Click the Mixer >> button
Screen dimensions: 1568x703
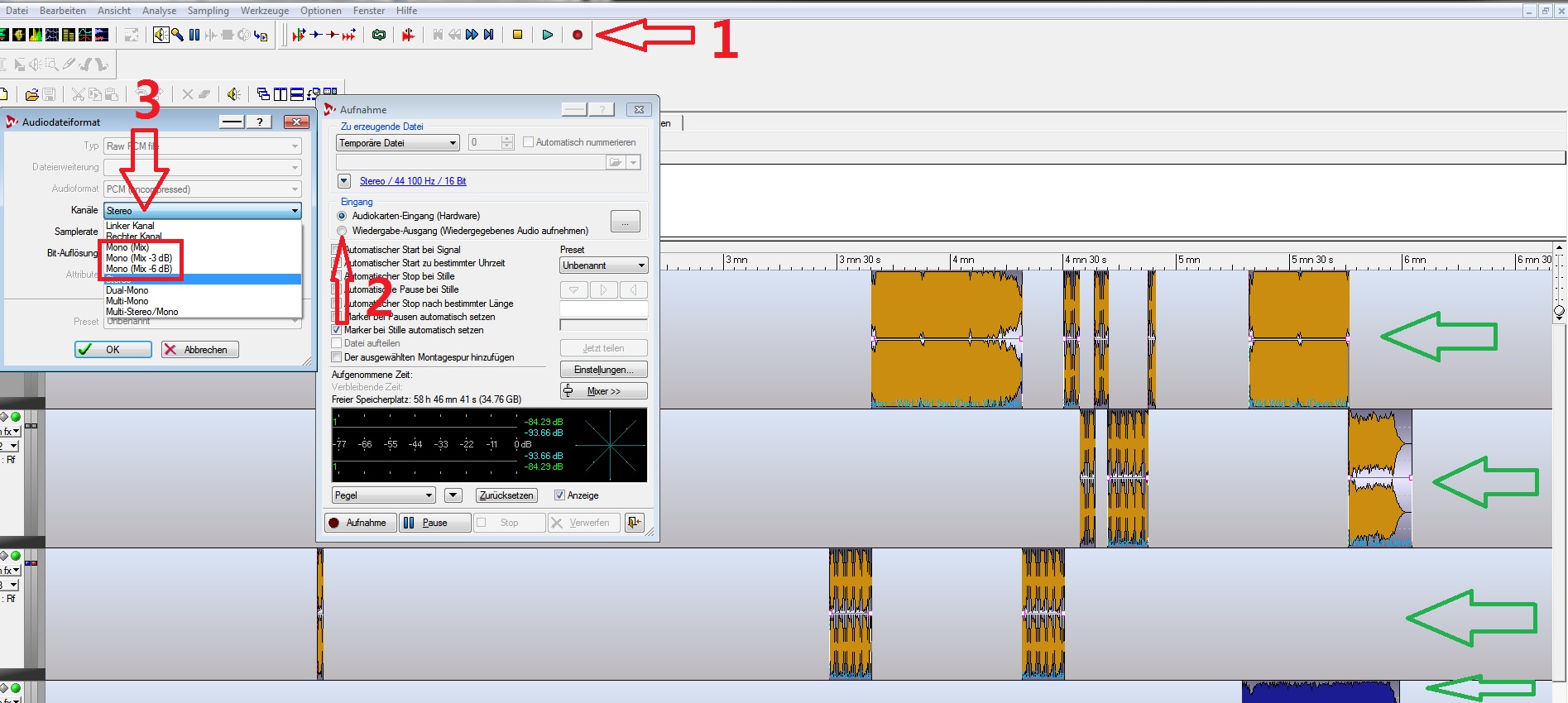tap(604, 391)
